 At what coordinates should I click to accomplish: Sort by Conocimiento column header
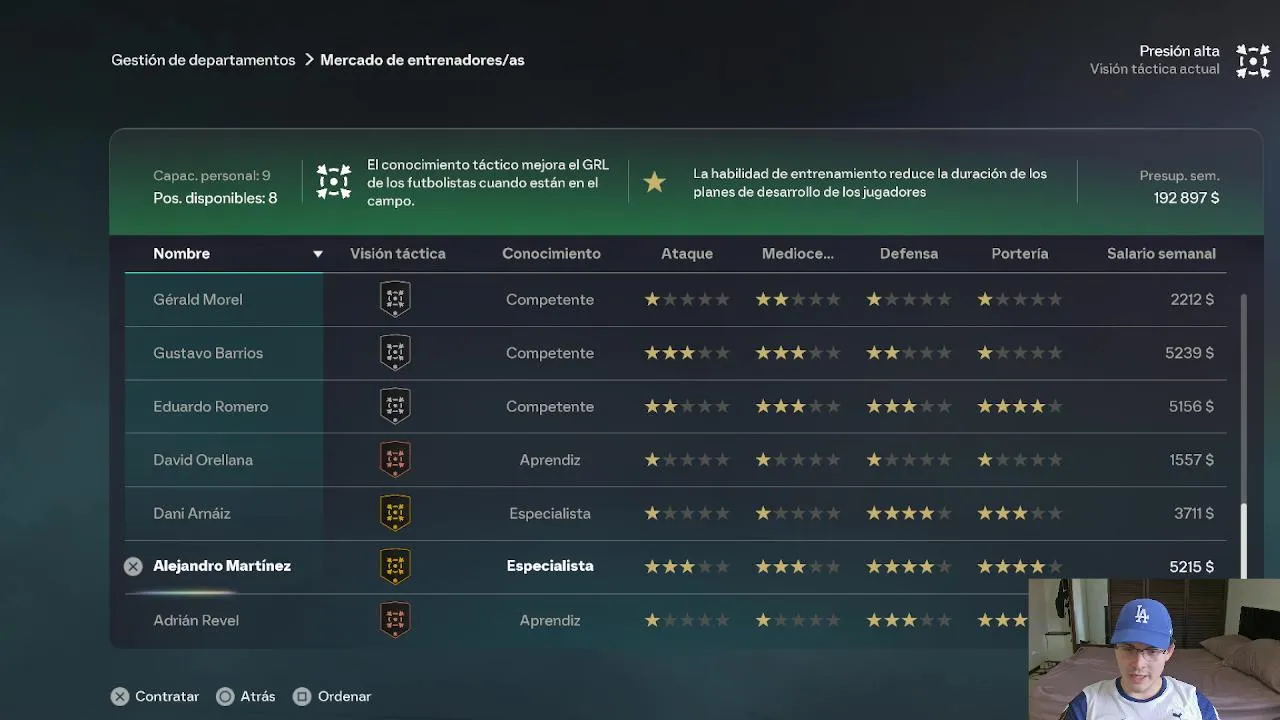point(551,254)
